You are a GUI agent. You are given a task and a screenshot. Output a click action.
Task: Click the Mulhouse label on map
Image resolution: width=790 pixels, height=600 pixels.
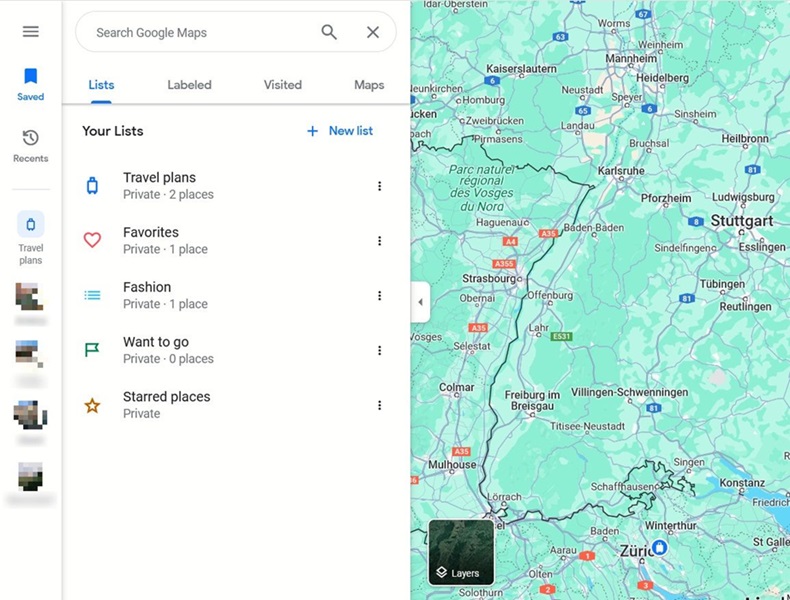point(452,464)
